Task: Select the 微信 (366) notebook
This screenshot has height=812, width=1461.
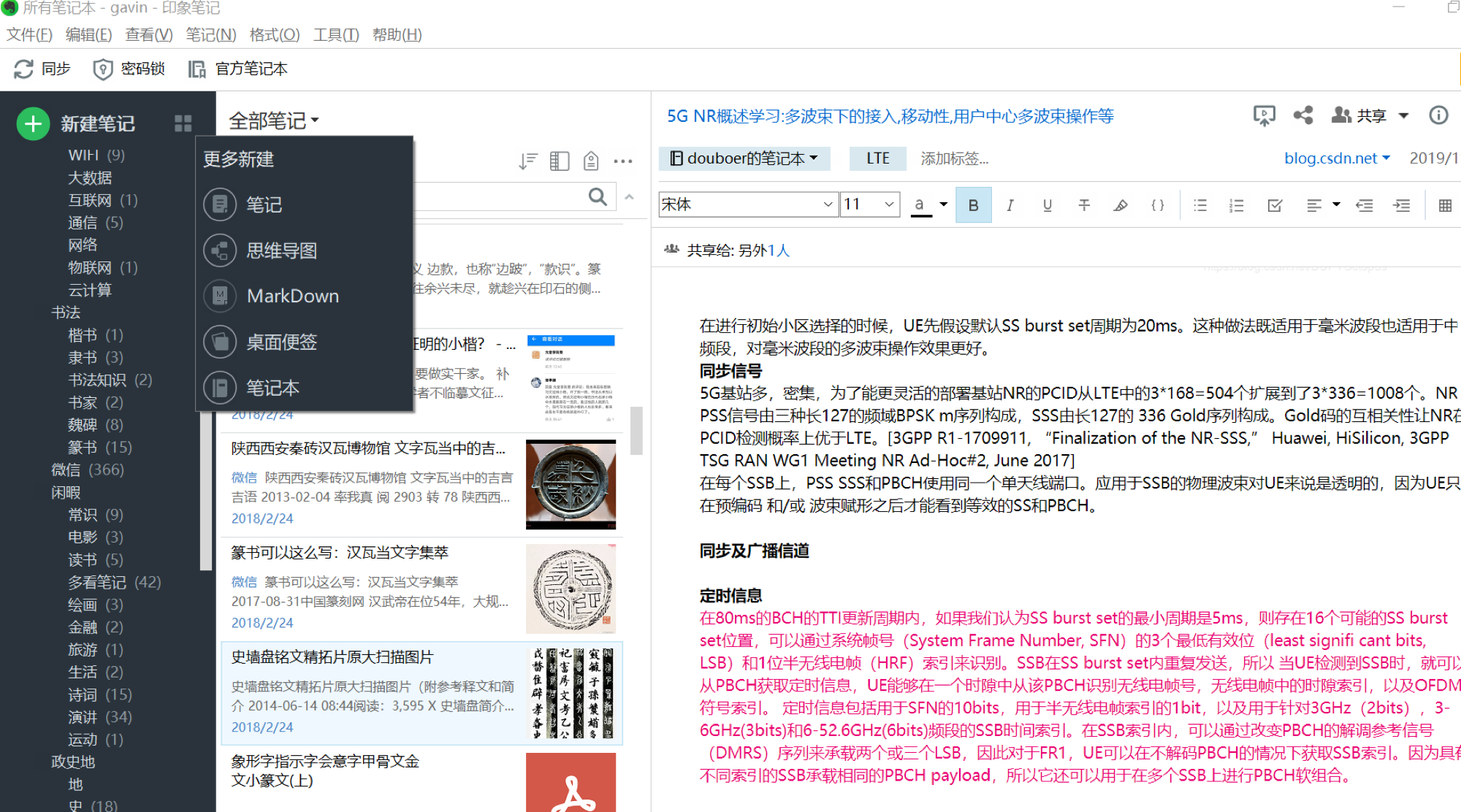Action: 88,470
